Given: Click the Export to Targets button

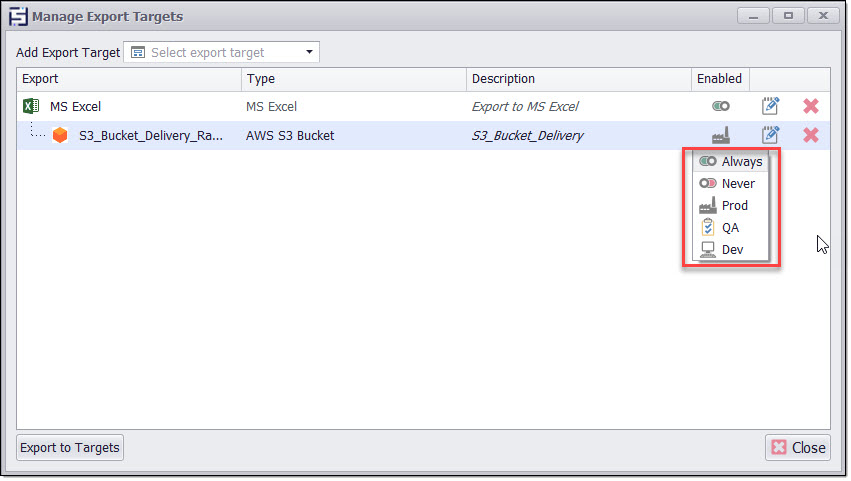Looking at the screenshot, I should pos(70,447).
